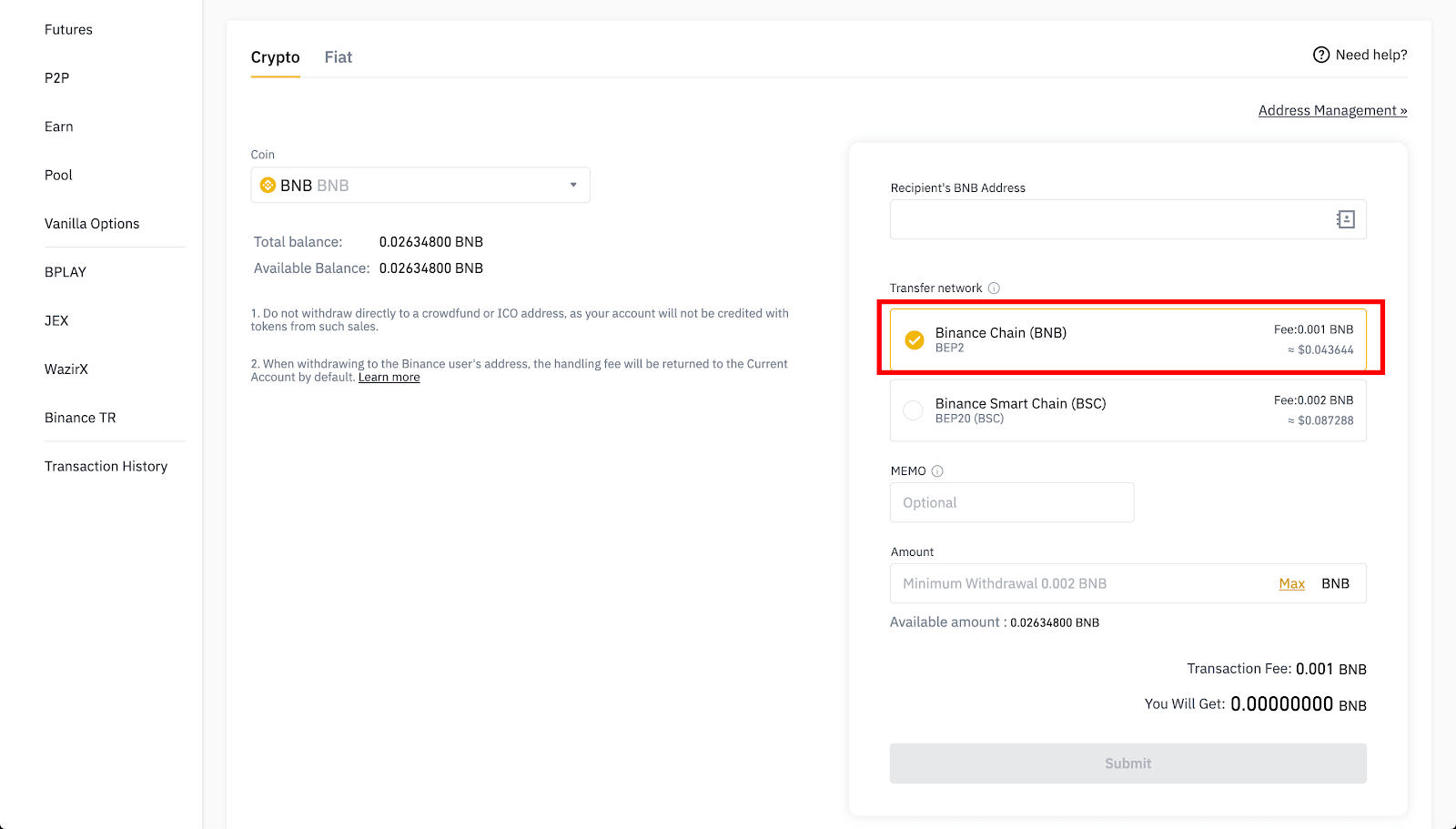The image size is (1456, 829).
Task: Switch to the Fiat tab
Action: pos(338,57)
